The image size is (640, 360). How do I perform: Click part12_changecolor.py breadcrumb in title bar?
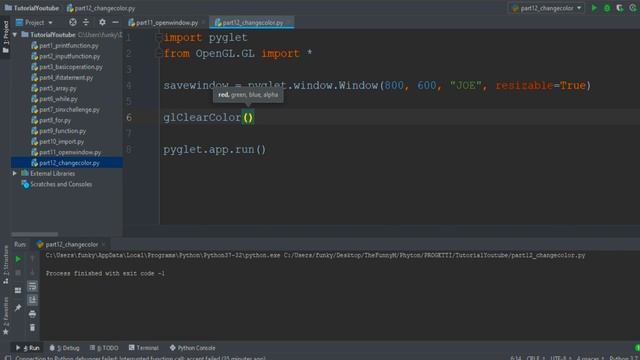[x=101, y=8]
